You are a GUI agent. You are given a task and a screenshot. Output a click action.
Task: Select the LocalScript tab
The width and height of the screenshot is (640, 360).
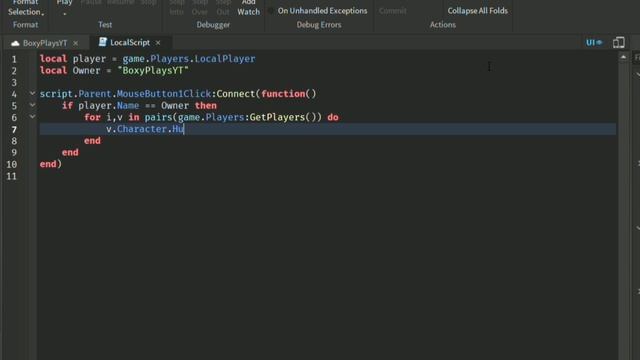click(x=130, y=42)
